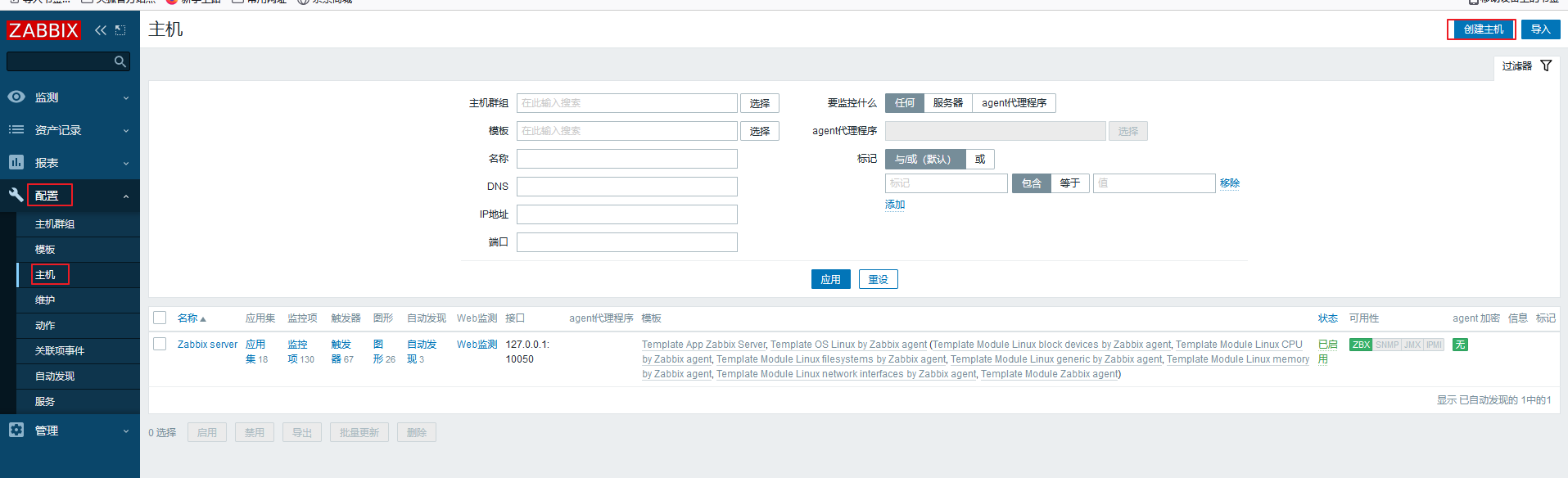Click the 添加 tag link
1568x478 pixels.
point(895,205)
